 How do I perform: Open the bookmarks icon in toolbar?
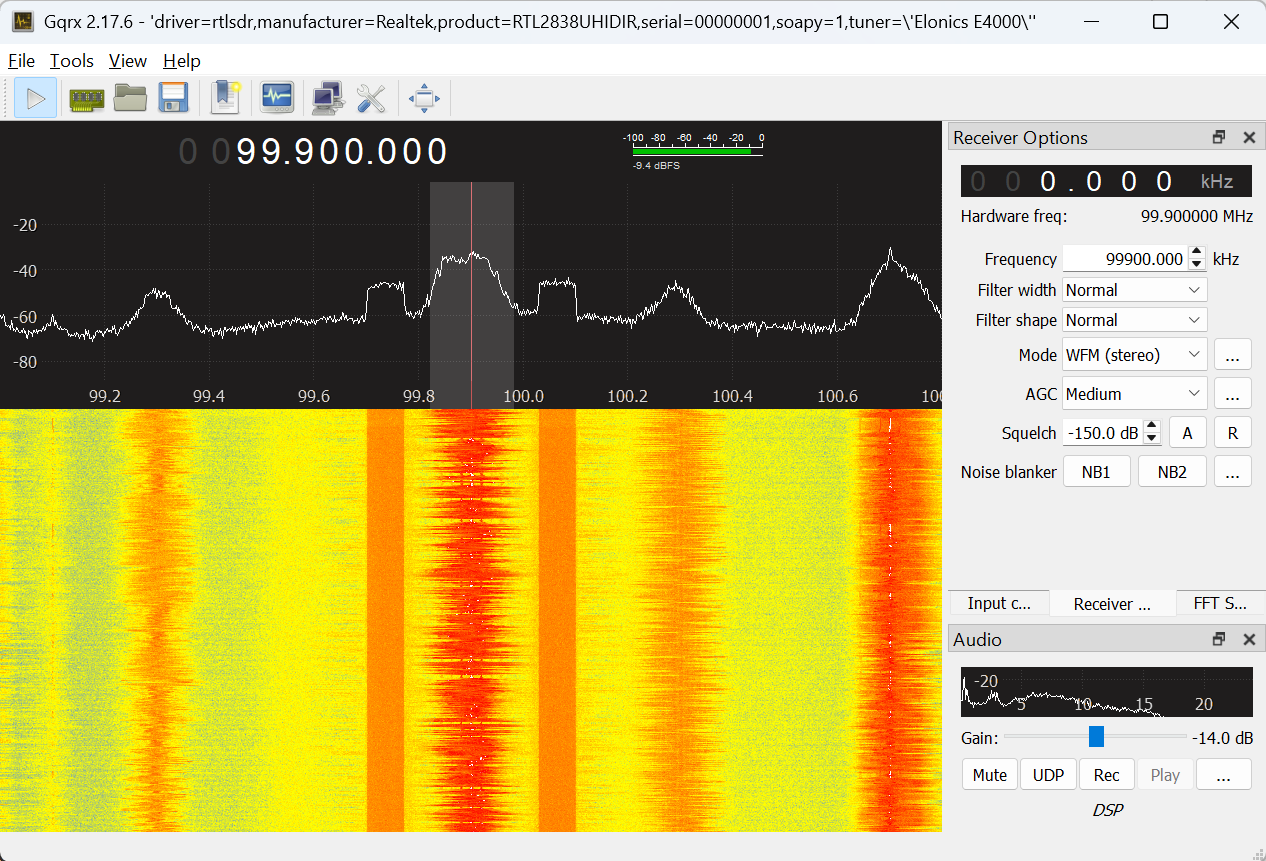(226, 98)
